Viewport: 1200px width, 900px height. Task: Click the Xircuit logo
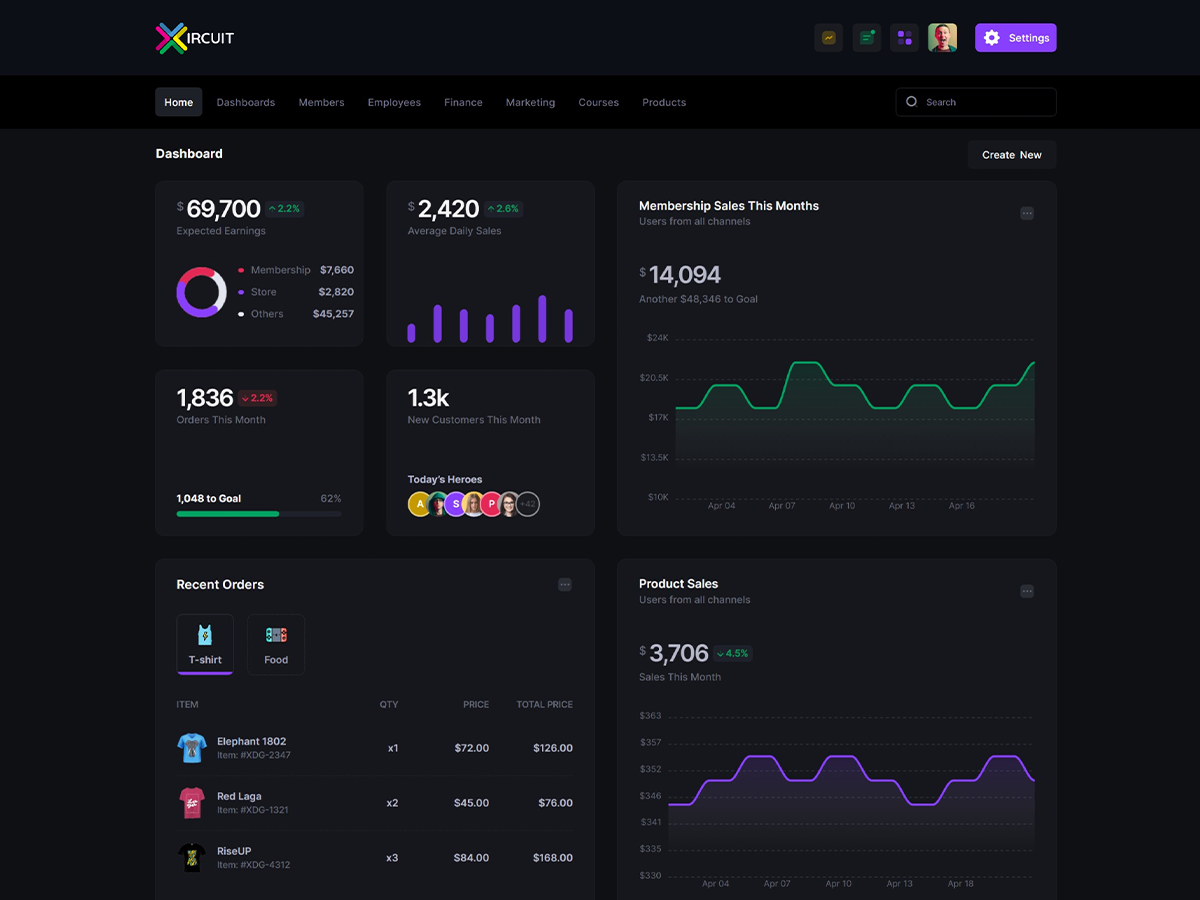195,38
